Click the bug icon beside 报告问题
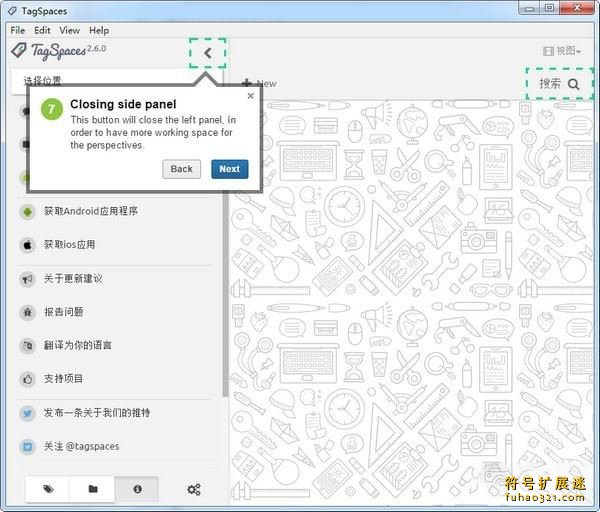This screenshot has height=512, width=600. pyautogui.click(x=28, y=312)
